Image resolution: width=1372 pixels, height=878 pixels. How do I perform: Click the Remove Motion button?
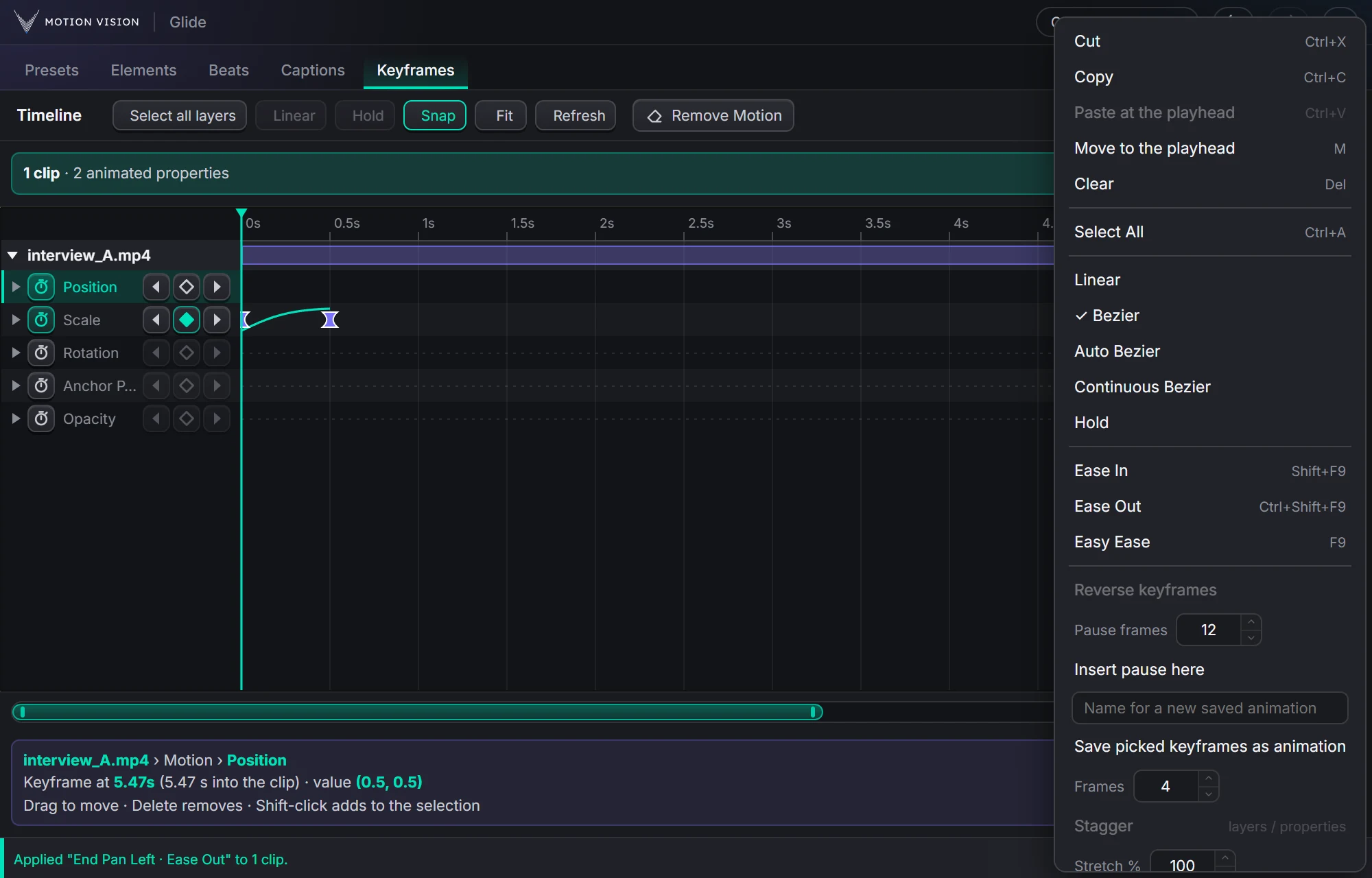coord(713,115)
